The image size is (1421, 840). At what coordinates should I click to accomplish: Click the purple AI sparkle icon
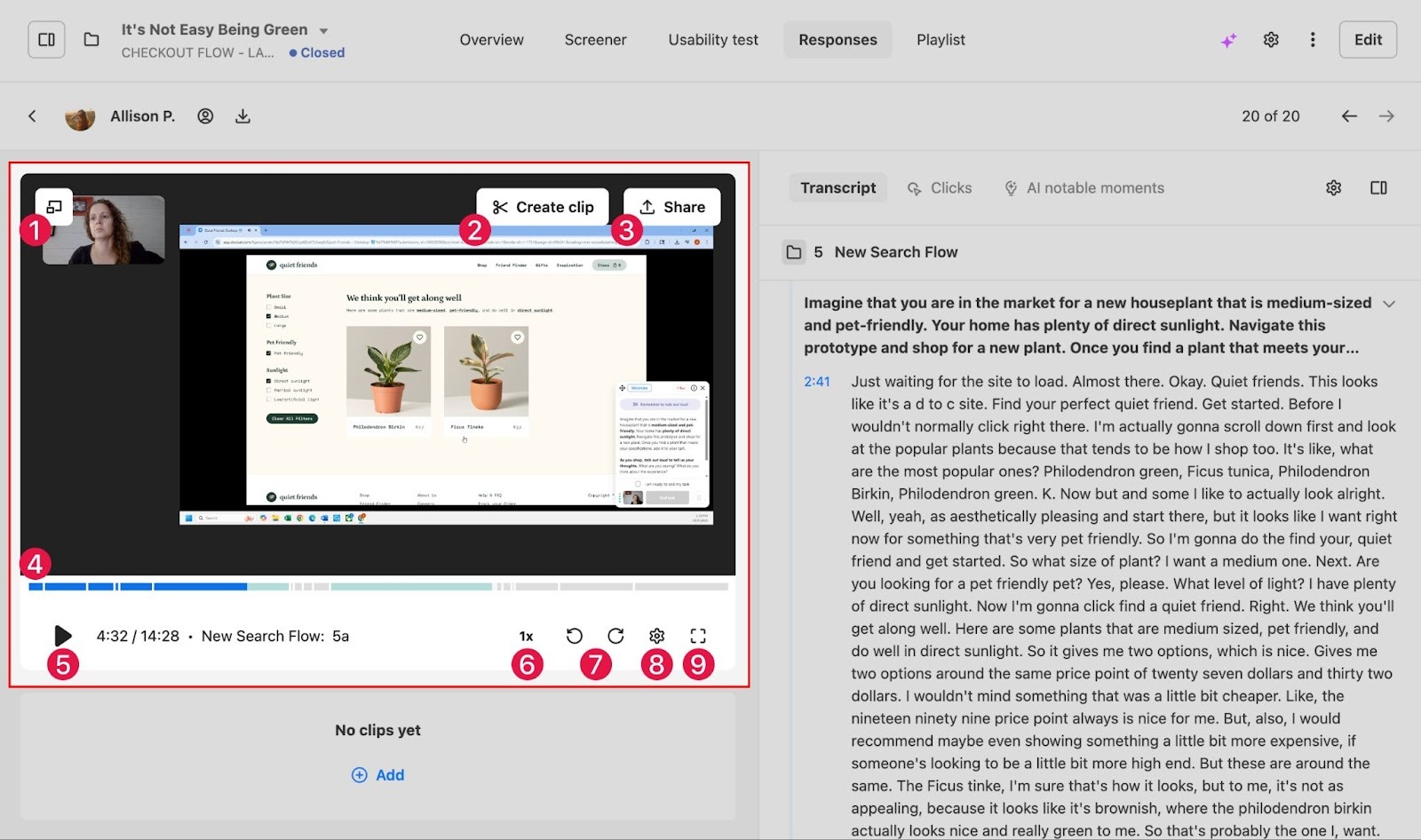1228,40
